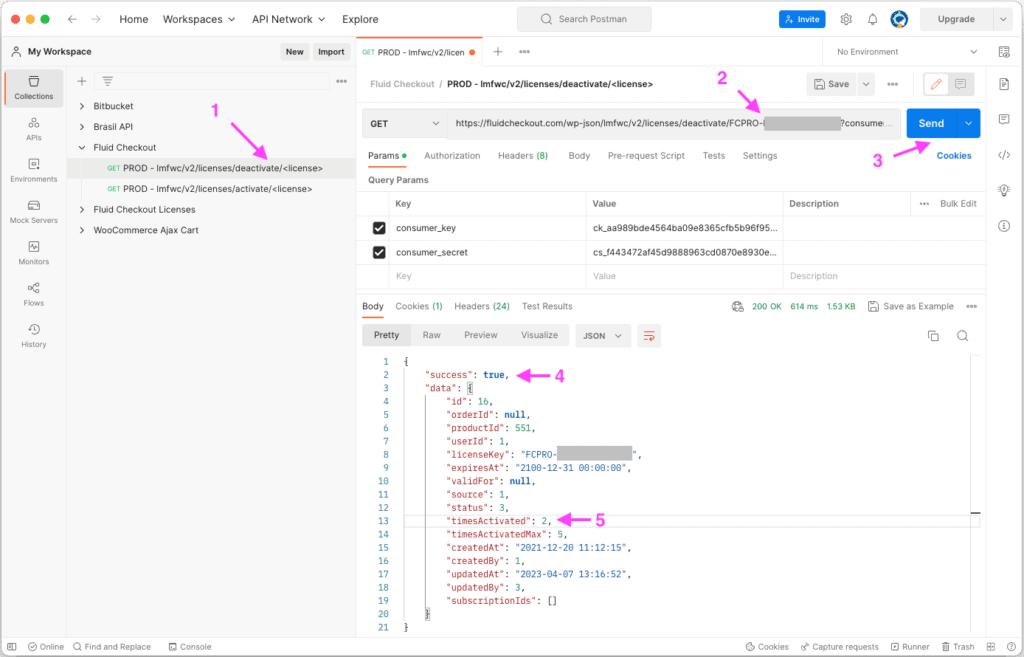Expand the Brasil API collection
1024x657 pixels.
pyautogui.click(x=82, y=127)
